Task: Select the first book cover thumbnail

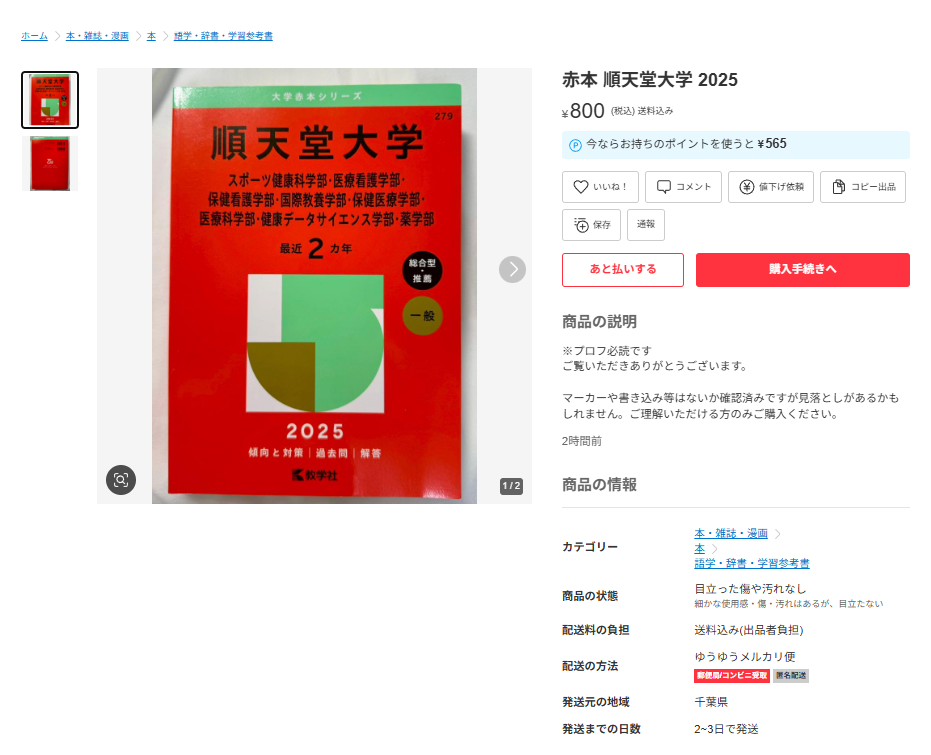Action: click(50, 100)
